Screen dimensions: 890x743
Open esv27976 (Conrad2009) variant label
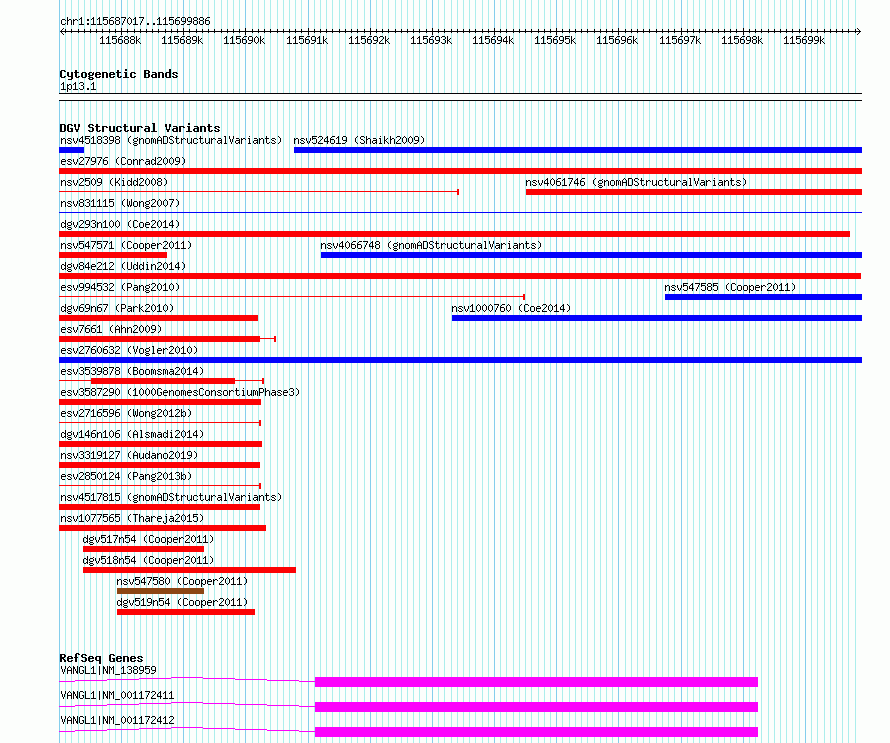click(123, 161)
